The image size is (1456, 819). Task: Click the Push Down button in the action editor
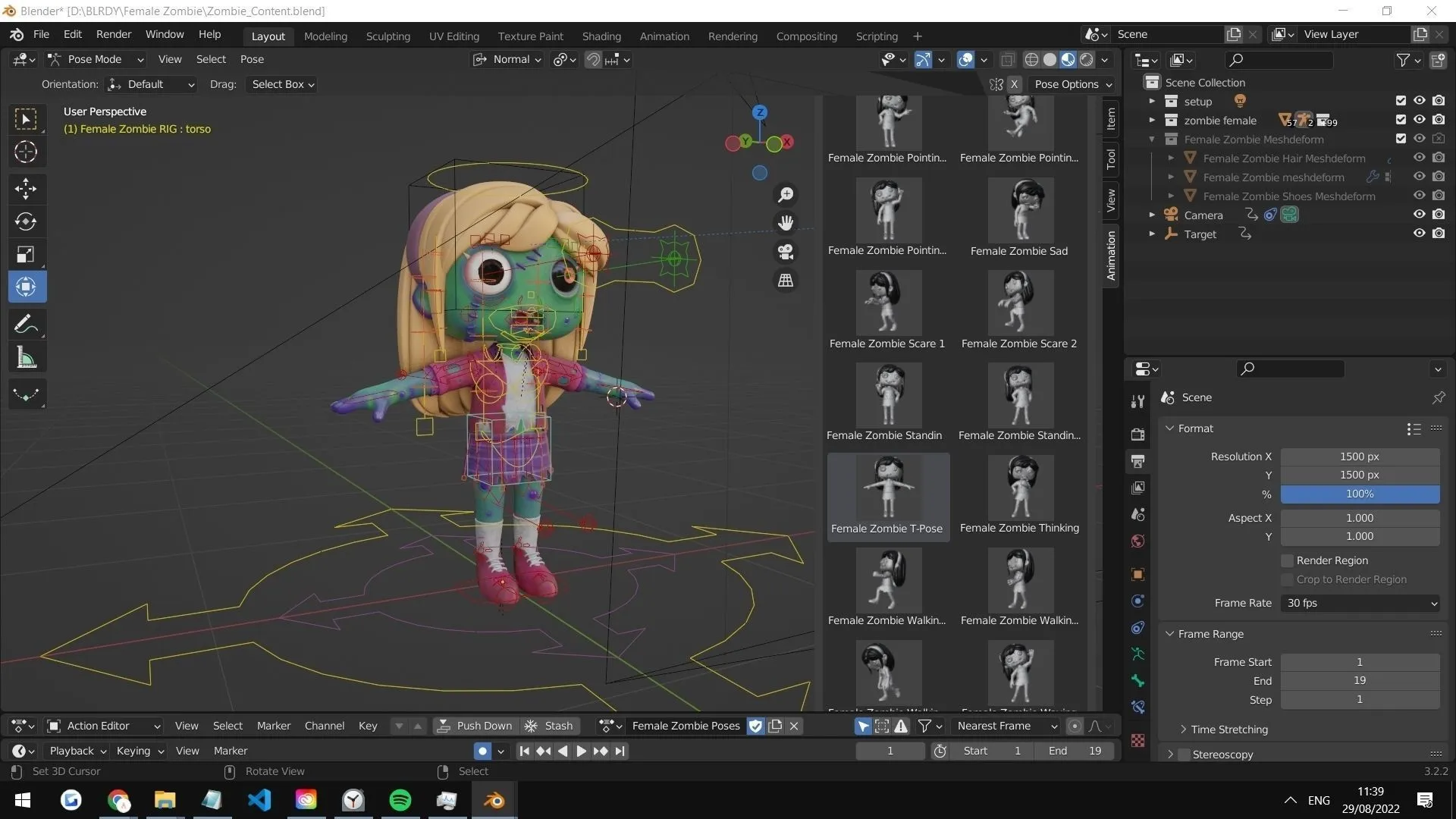[484, 726]
